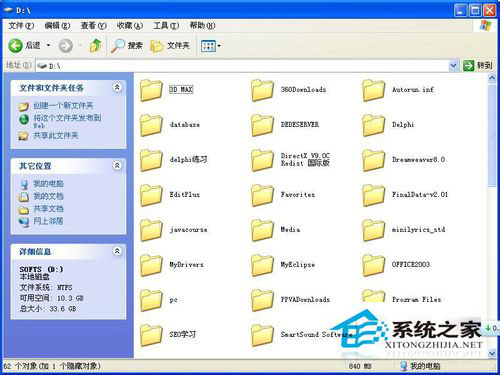Click the vertical scrollbar down arrow

point(492,353)
